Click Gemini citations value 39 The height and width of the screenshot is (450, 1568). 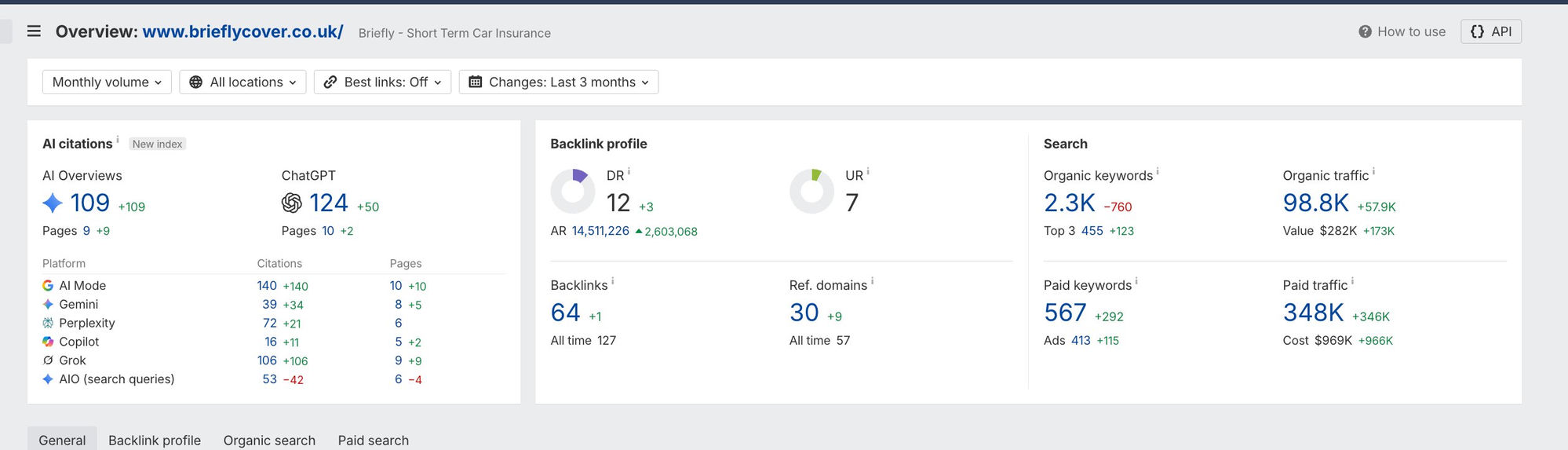click(x=269, y=305)
